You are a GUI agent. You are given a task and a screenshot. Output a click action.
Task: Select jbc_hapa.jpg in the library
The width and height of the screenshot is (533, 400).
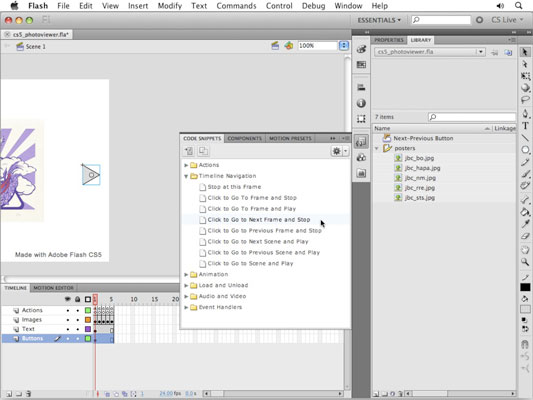point(422,168)
